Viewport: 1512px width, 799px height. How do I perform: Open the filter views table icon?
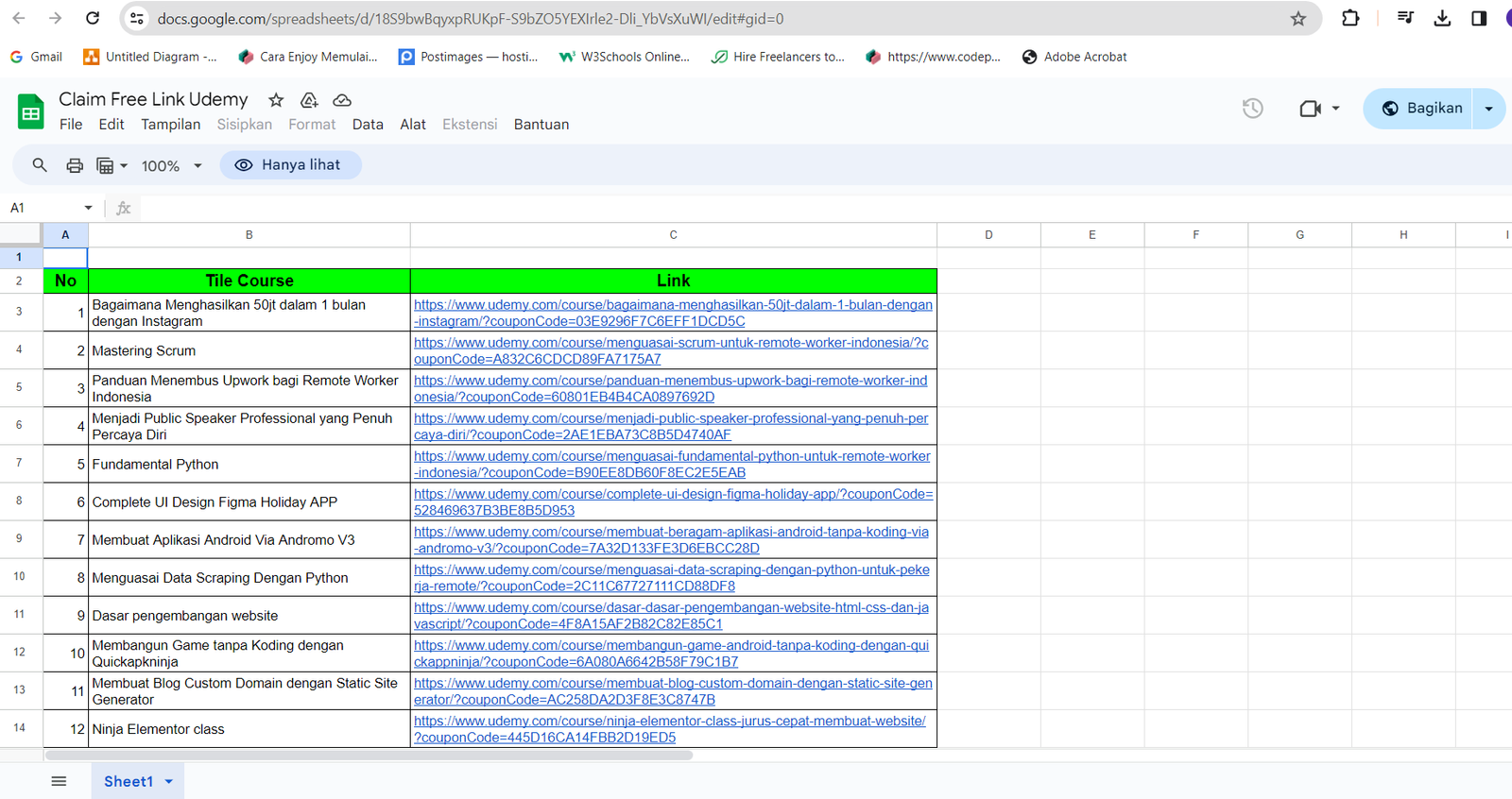coord(105,165)
